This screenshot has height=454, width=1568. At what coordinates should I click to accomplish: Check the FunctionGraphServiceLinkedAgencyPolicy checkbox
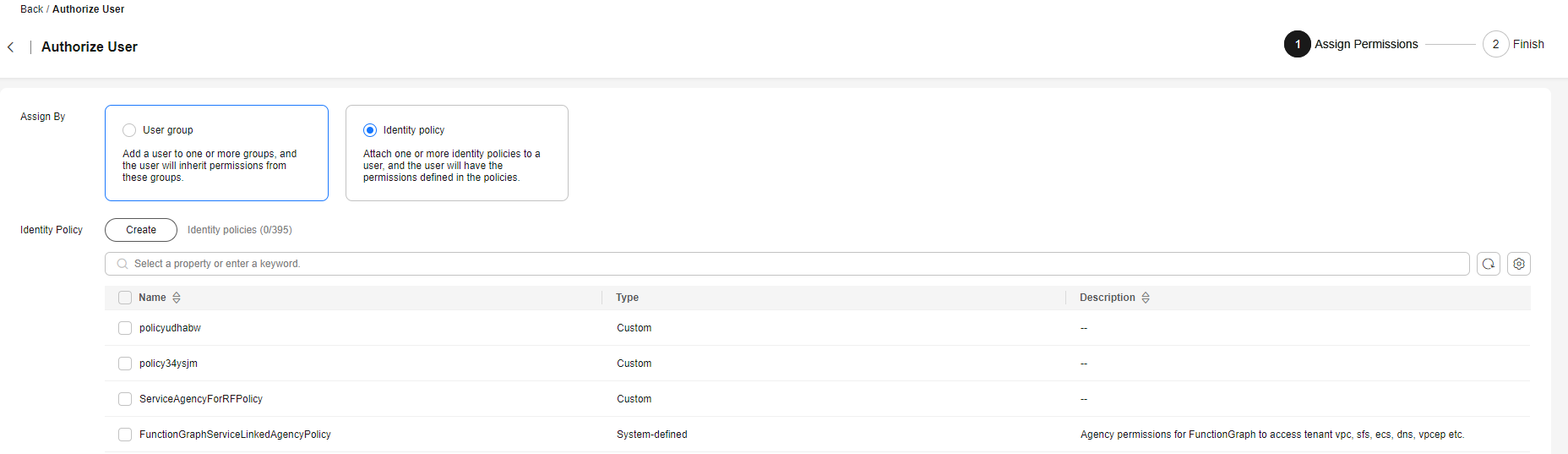(125, 435)
